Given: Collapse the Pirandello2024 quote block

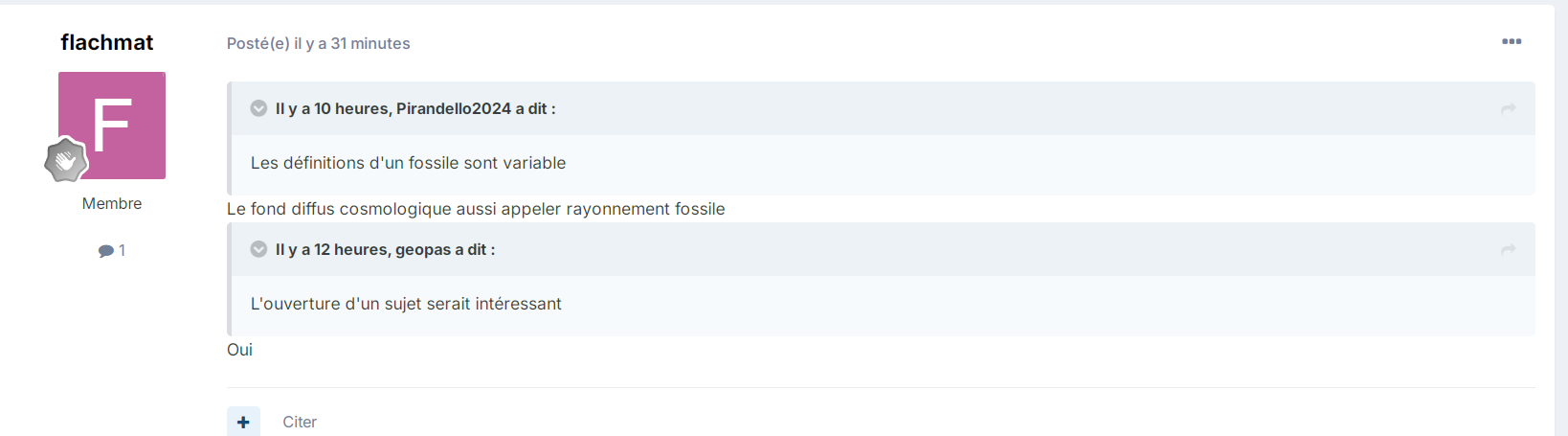Looking at the screenshot, I should (x=258, y=108).
